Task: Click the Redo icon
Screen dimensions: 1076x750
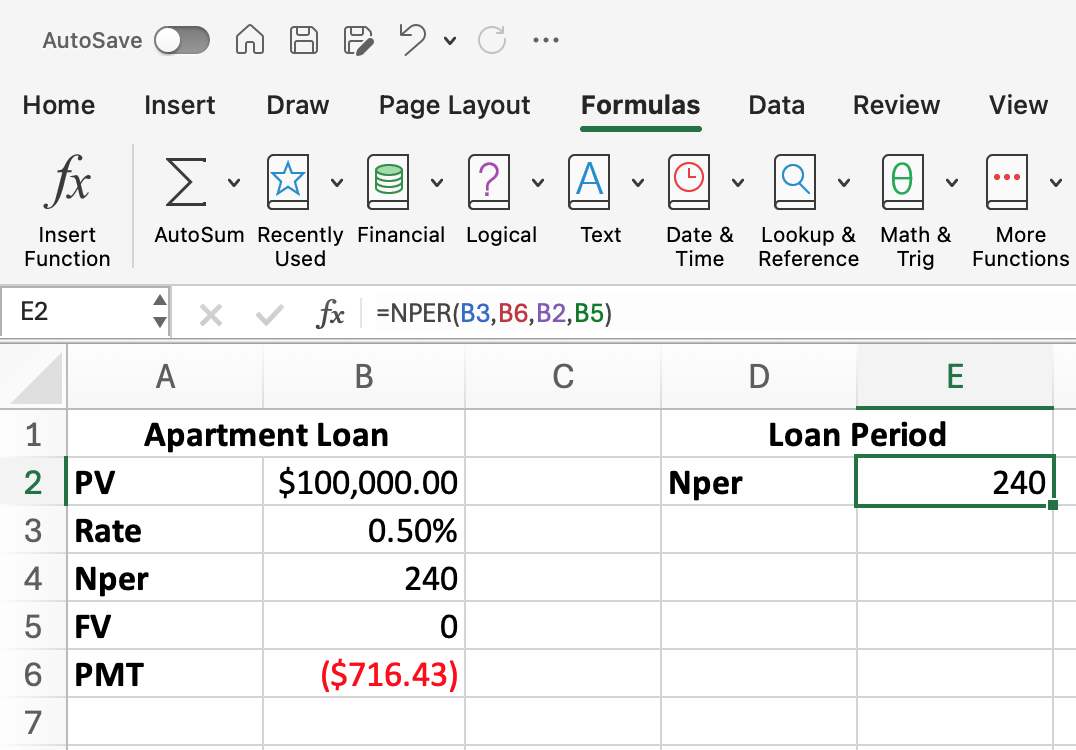Action: [x=492, y=40]
